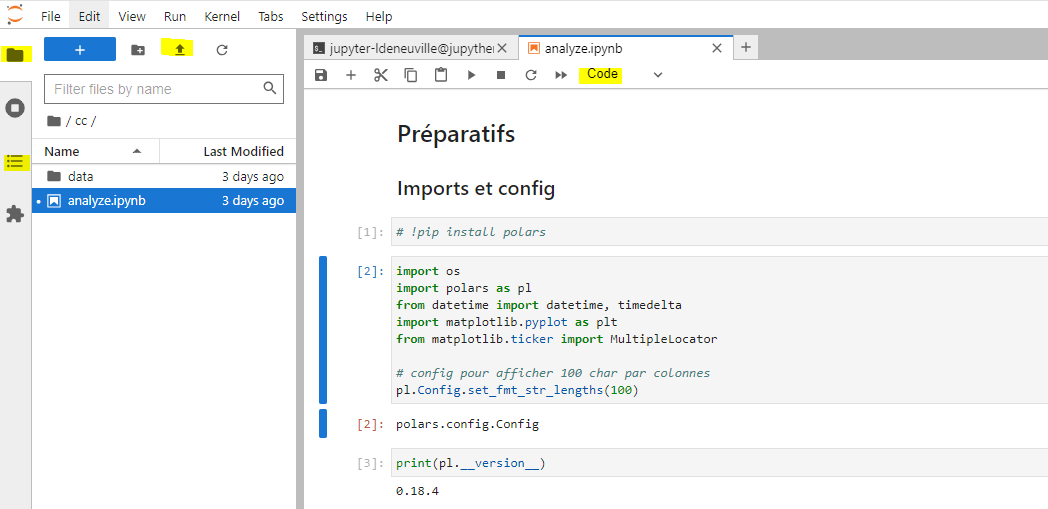Screen dimensions: 1048x509
Task: Open the extension manager puzzle icon
Action: pyautogui.click(x=15, y=214)
